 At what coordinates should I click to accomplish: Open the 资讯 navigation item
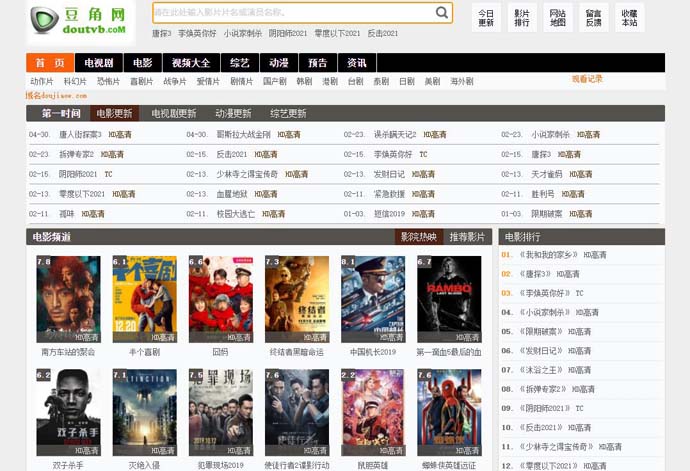[357, 63]
